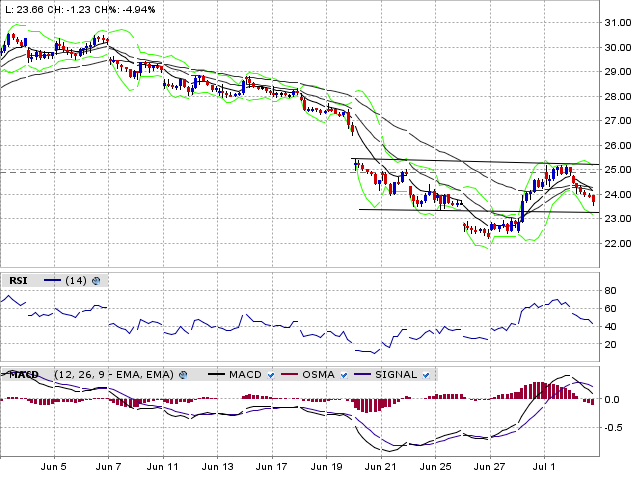This screenshot has width=640, height=480.
Task: Click the RSI settings icon beside (14)
Action: click(x=95, y=281)
